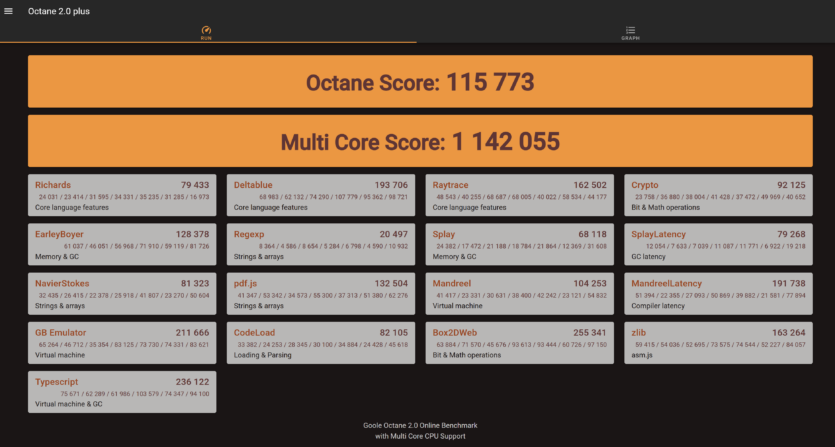Screen dimensions: 835x447
Task: Click 'GC latency' under SplayLatency
Action: [x=648, y=257]
